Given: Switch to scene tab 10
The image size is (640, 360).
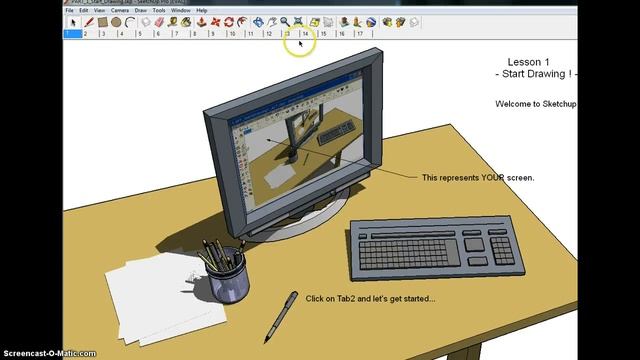Looking at the screenshot, I should pos(235,34).
